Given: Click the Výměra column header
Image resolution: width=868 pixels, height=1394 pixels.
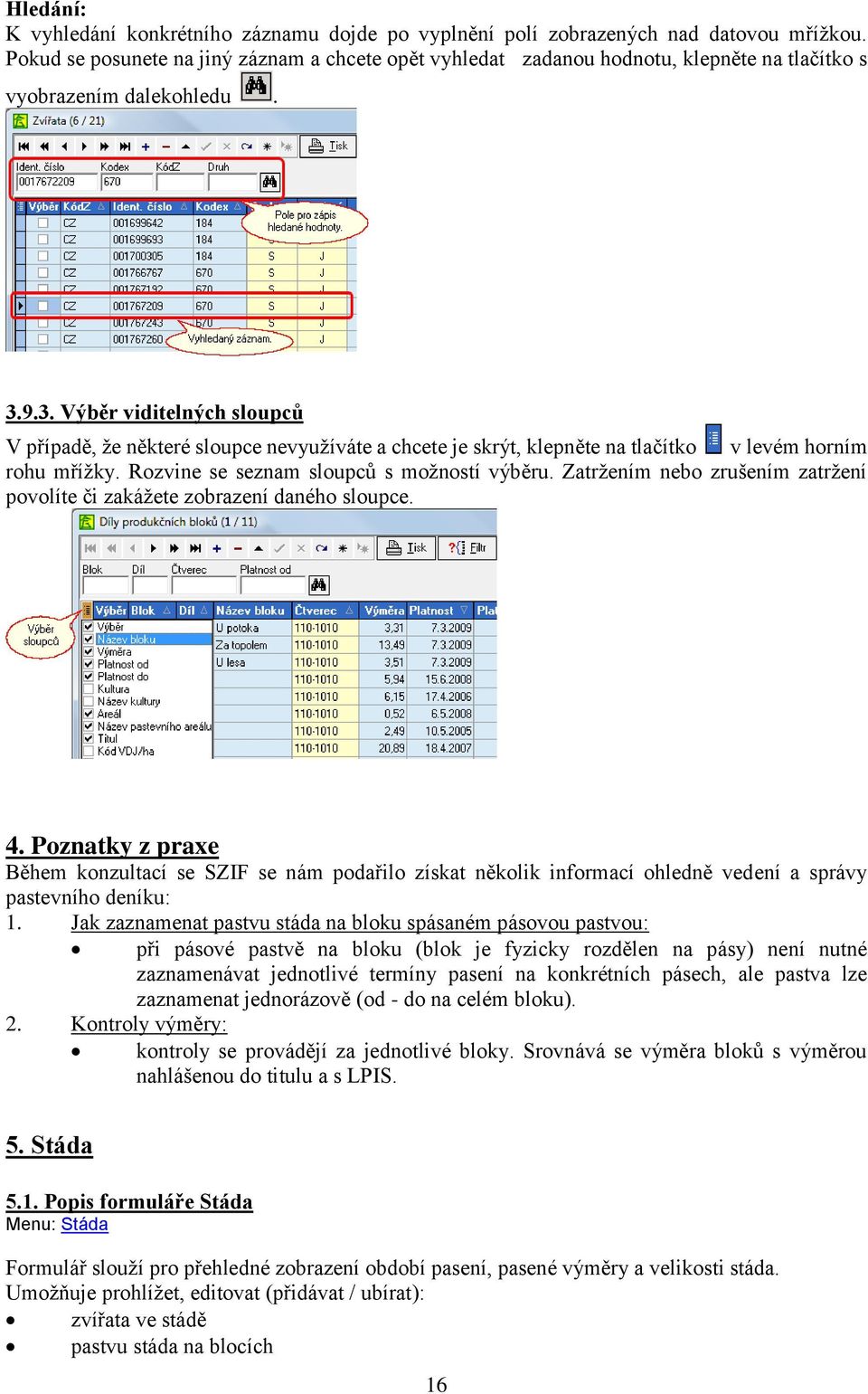Looking at the screenshot, I should (383, 611).
